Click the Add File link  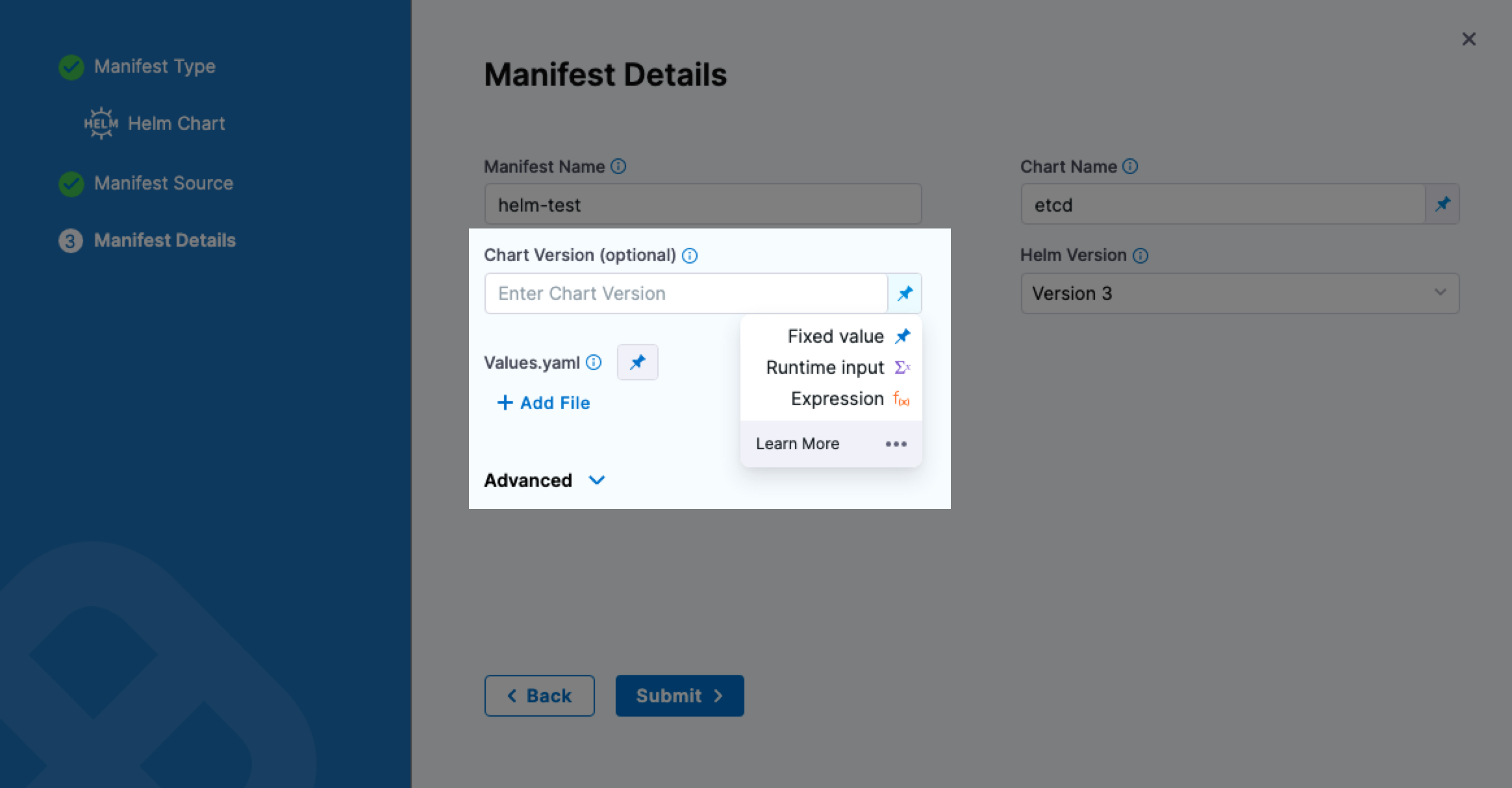point(544,403)
